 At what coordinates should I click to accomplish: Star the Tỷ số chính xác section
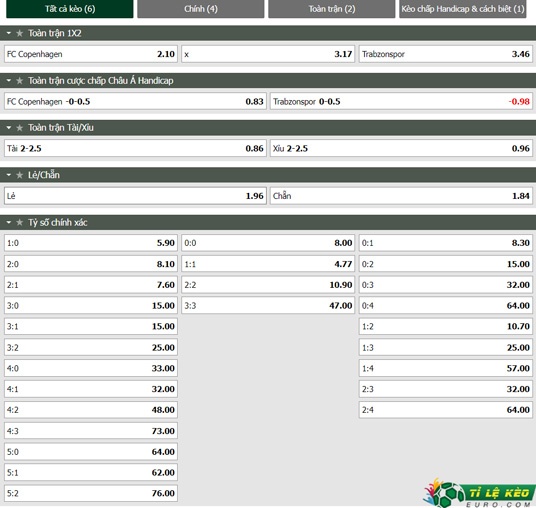point(19,223)
